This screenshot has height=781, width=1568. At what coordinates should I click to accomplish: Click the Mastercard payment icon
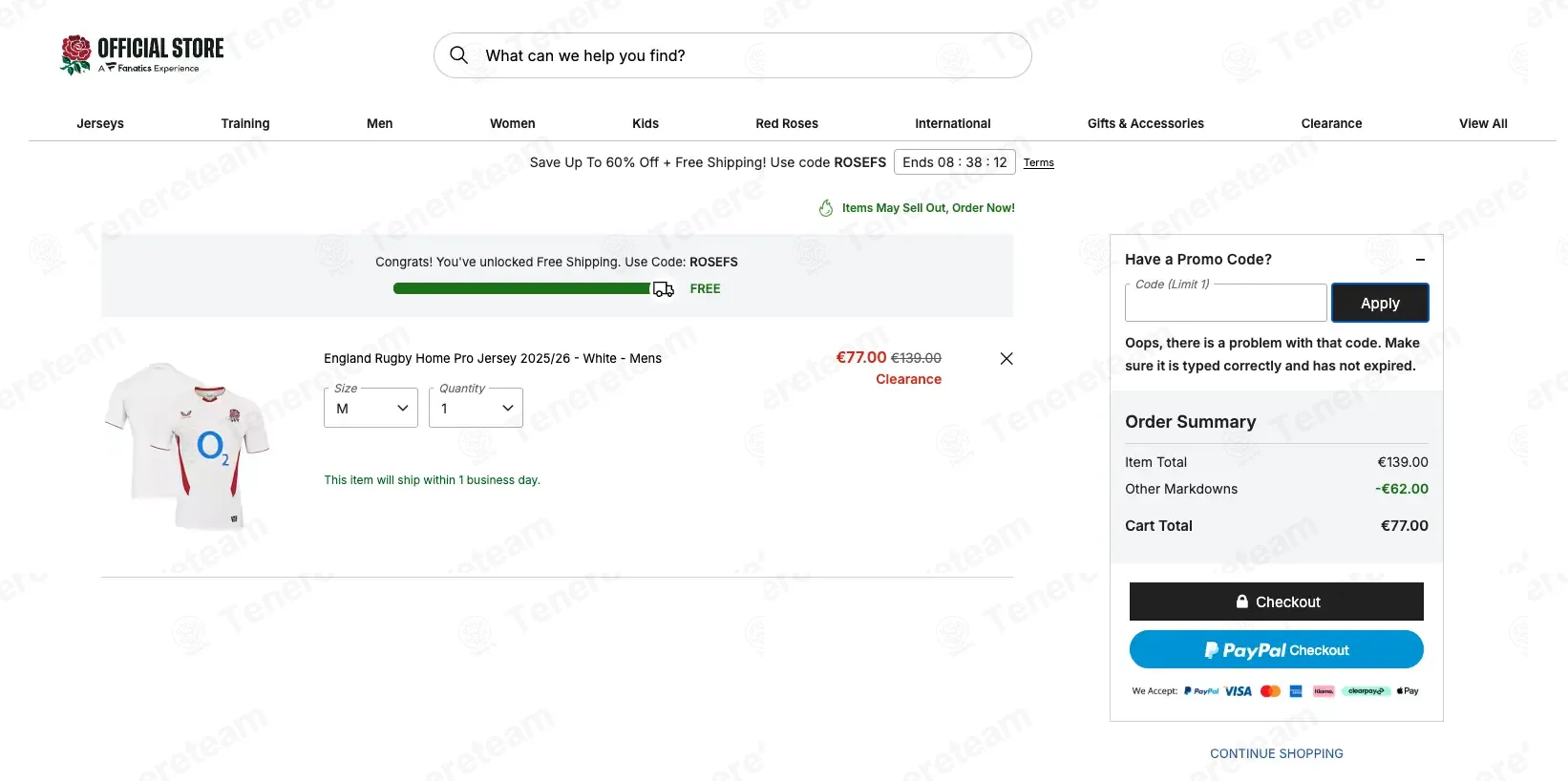click(x=1270, y=691)
